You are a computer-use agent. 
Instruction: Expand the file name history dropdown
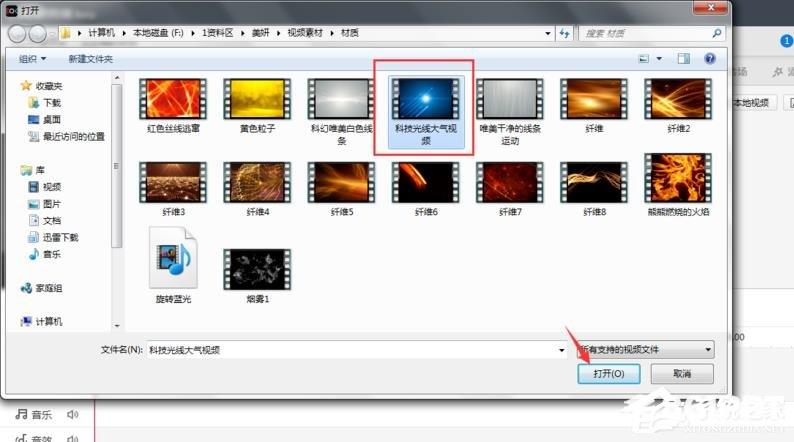click(x=561, y=350)
